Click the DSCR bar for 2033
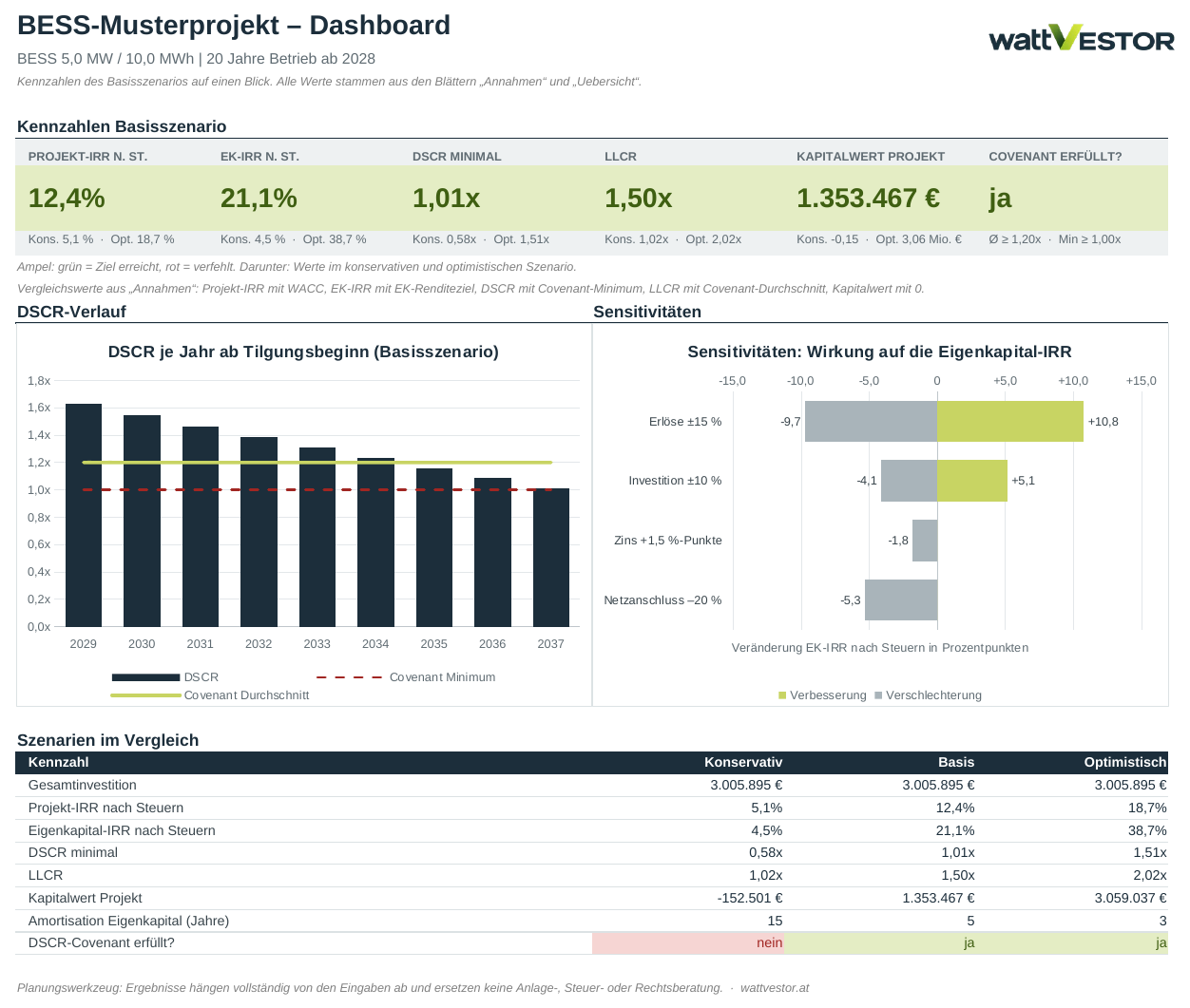Image resolution: width=1190 pixels, height=1008 pixels. tap(317, 537)
